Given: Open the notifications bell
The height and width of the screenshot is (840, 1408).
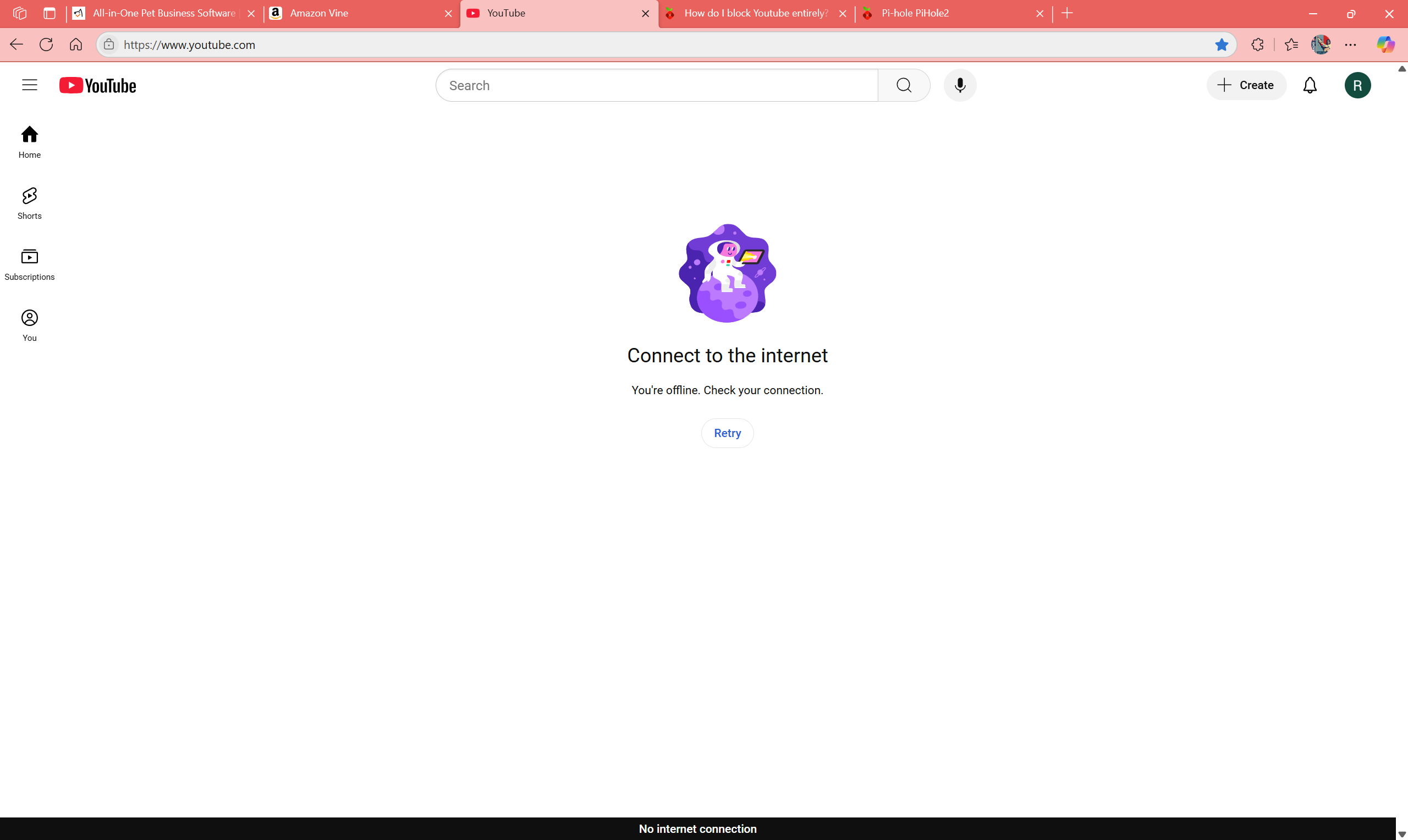Looking at the screenshot, I should click(1310, 85).
